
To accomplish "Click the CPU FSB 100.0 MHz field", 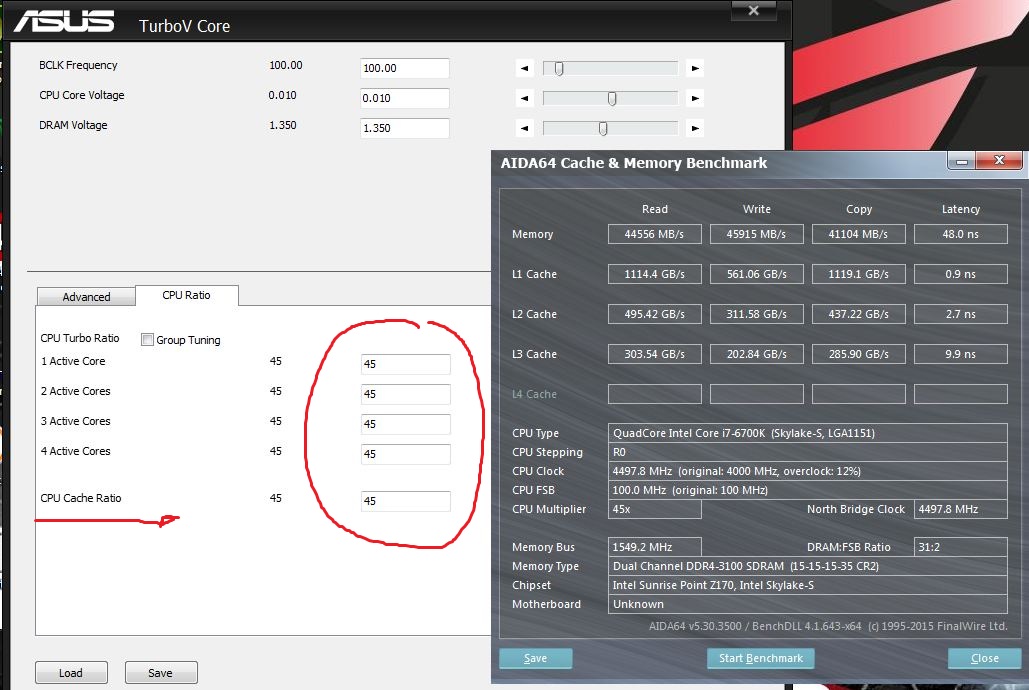I will pos(808,490).
